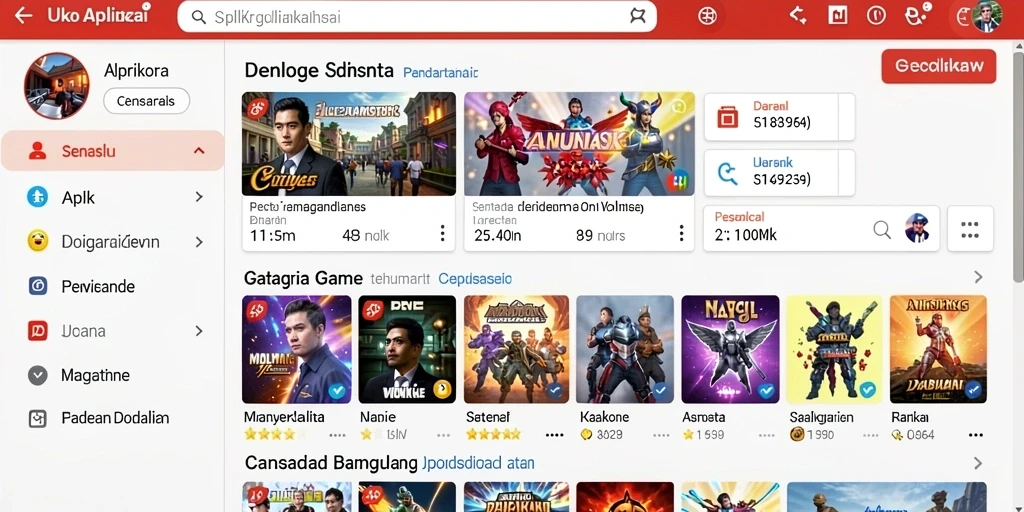Screen dimensions: 1024x512
Task: Open more options under Satenal
Action: point(554,434)
